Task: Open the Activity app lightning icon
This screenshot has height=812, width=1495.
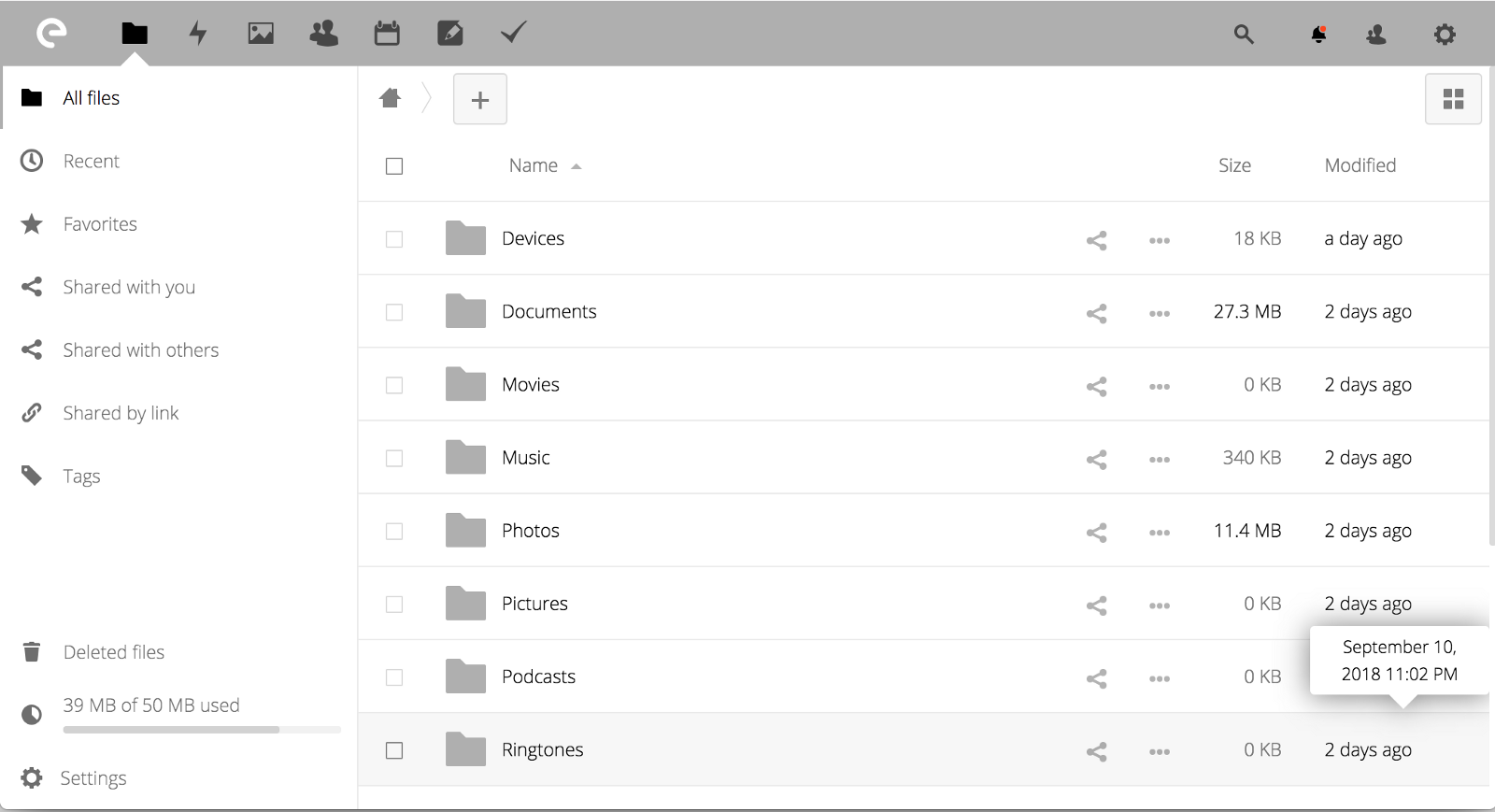Action: (x=197, y=34)
